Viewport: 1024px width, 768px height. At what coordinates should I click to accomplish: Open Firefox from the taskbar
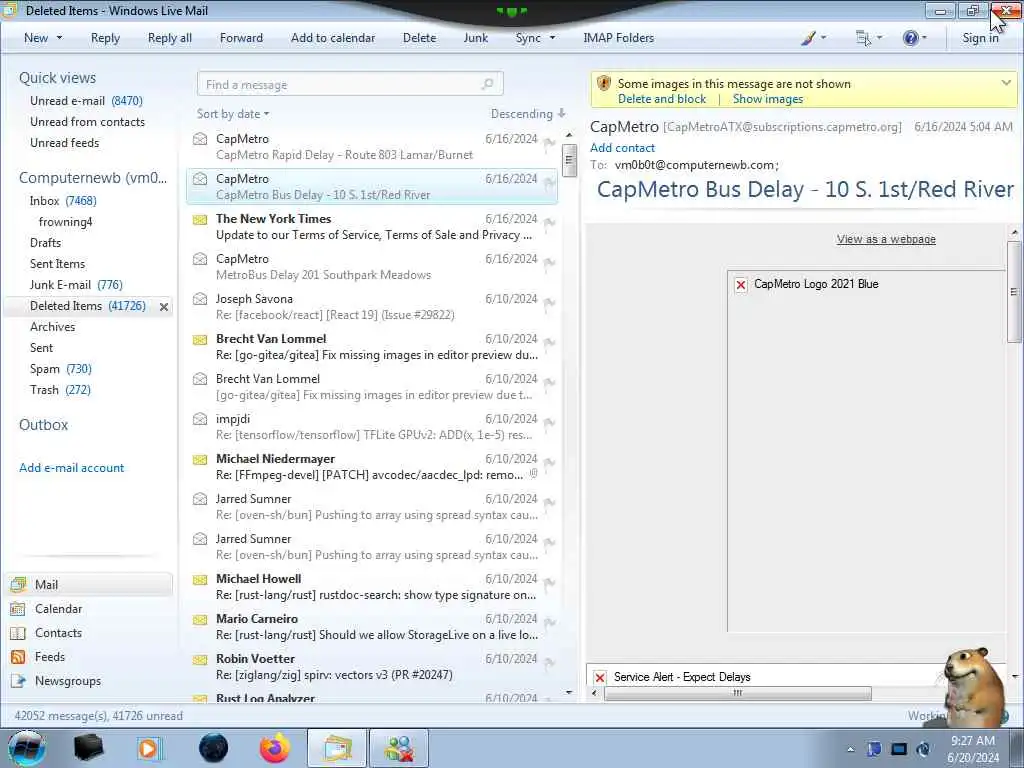275,748
